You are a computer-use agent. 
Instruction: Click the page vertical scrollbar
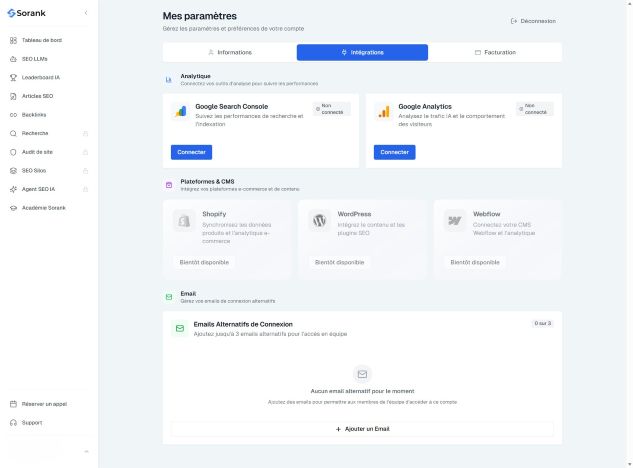click(x=630, y=234)
